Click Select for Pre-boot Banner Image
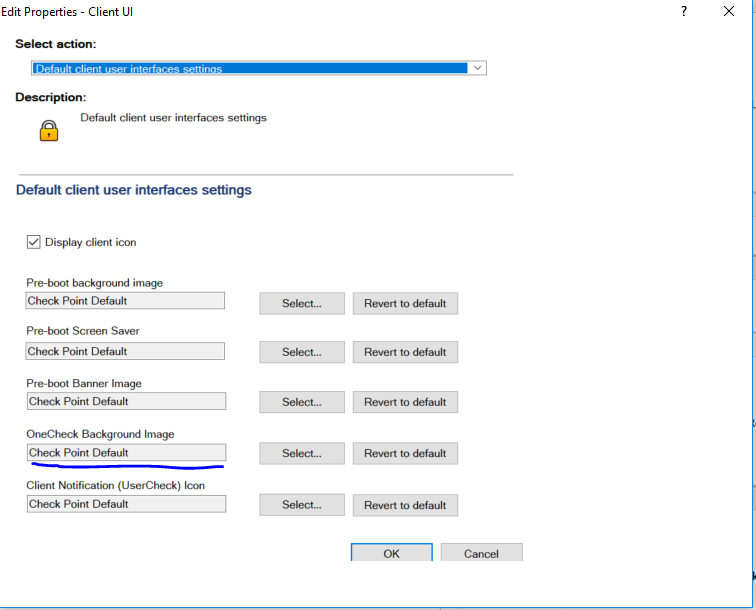The image size is (756, 610). coord(302,402)
